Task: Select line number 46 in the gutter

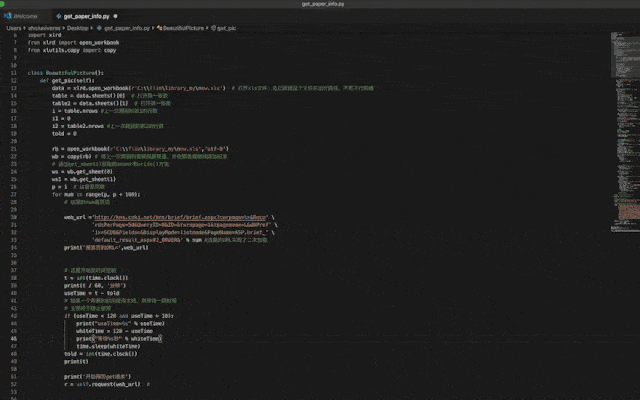Action: pyautogui.click(x=14, y=338)
